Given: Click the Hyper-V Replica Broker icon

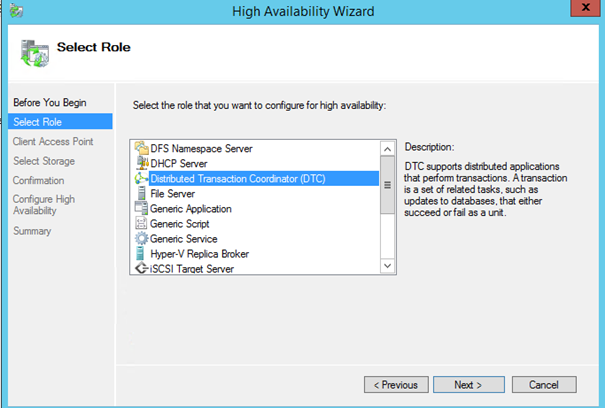Looking at the screenshot, I should (x=141, y=254).
